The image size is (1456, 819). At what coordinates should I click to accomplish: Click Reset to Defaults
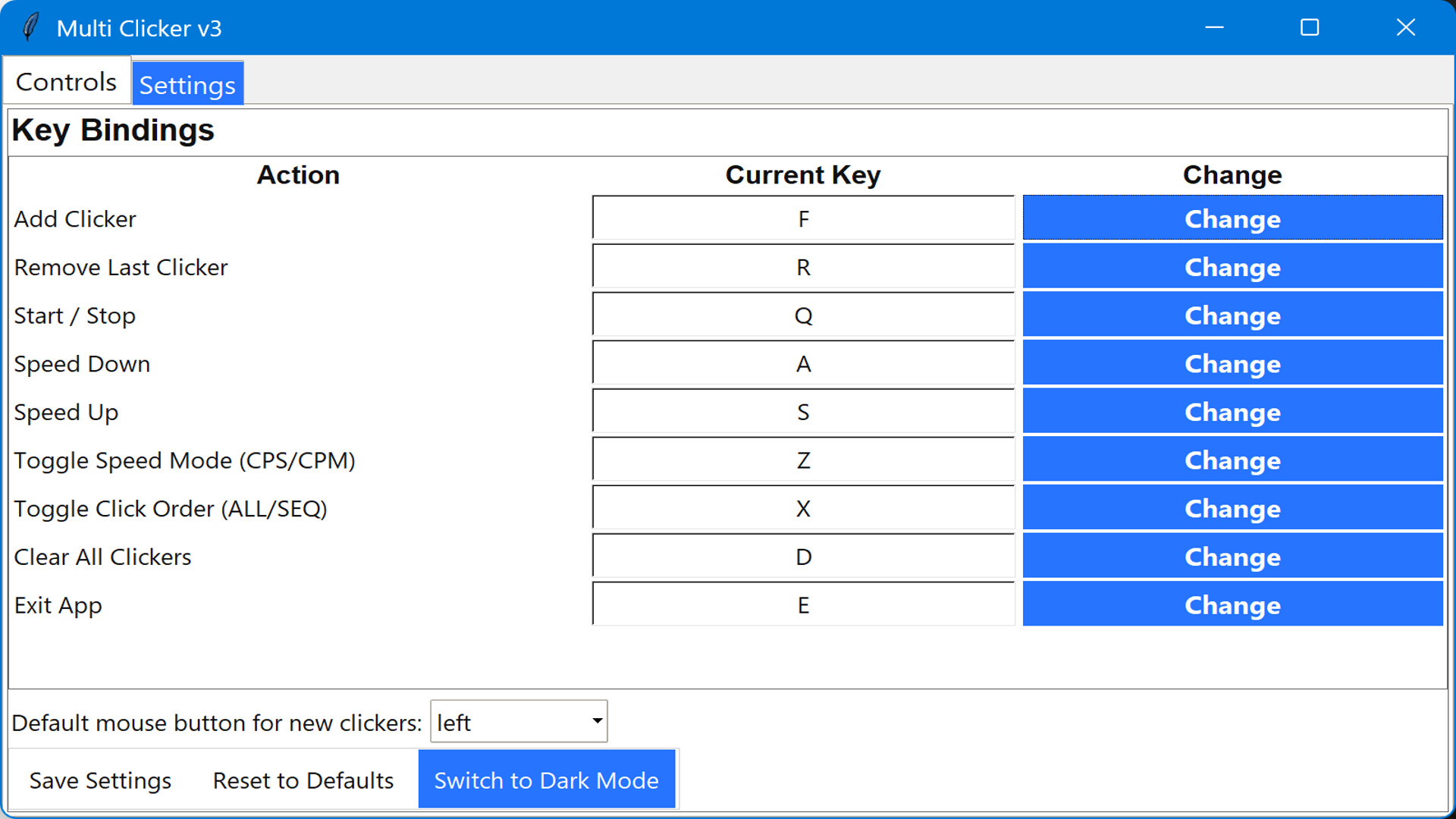[303, 780]
